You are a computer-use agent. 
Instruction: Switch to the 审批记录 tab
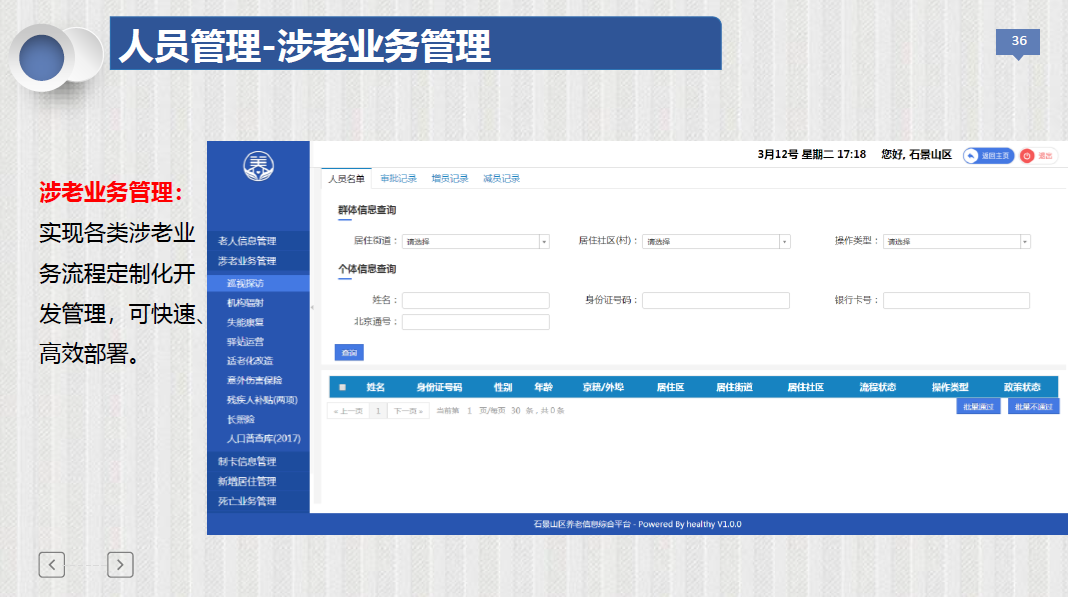click(398, 179)
